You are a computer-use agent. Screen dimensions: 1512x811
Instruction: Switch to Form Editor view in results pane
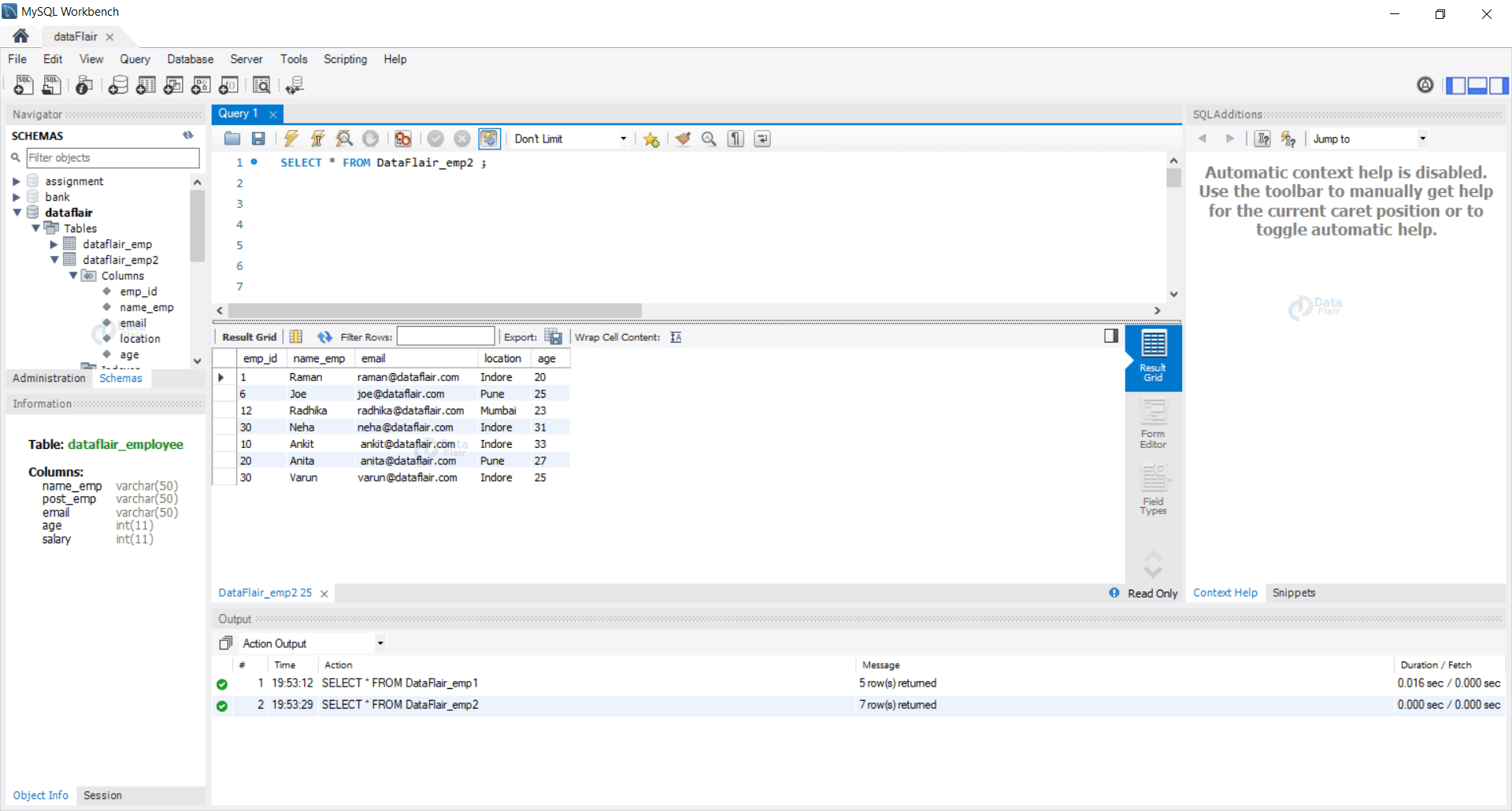[x=1152, y=423]
